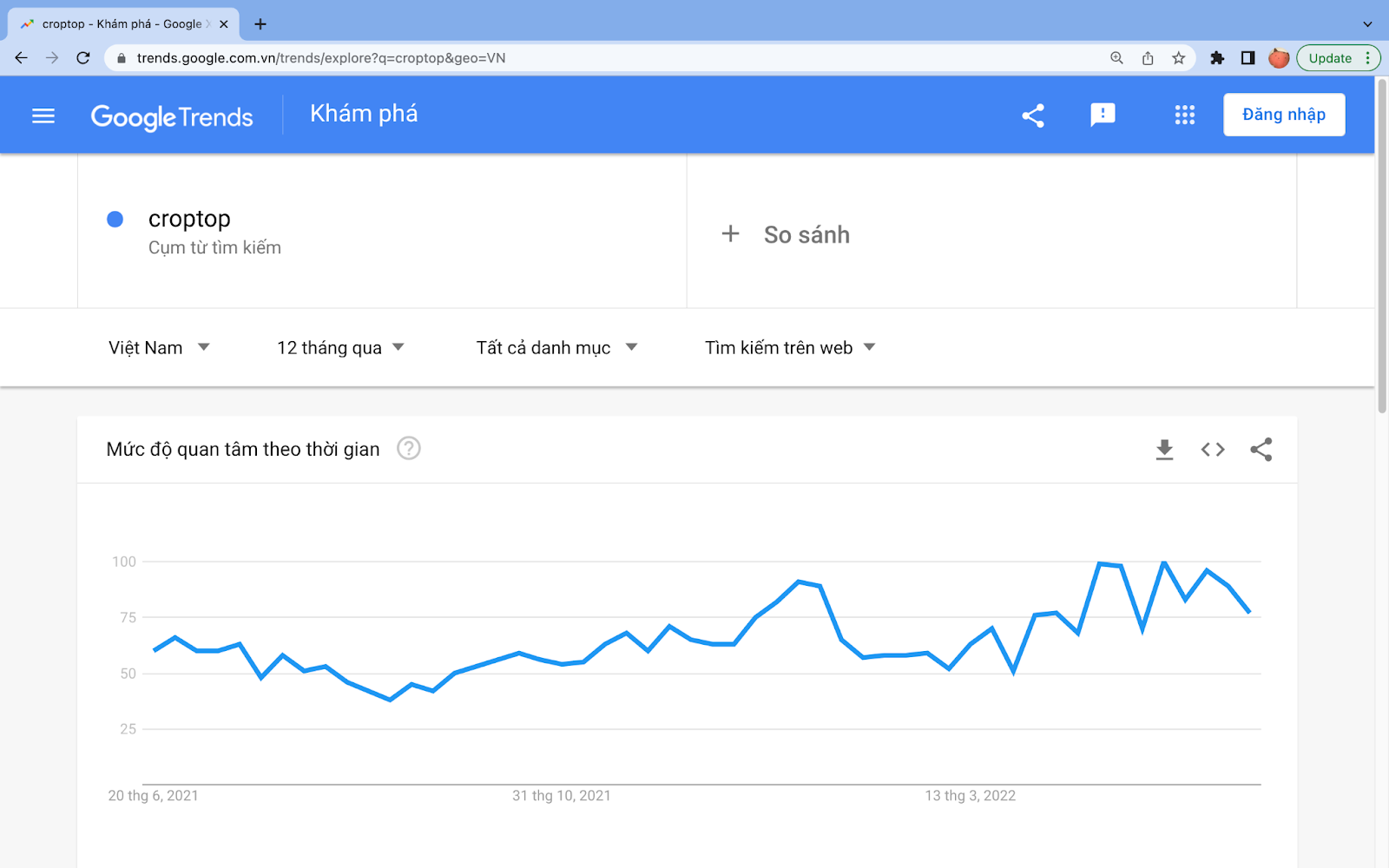Image resolution: width=1389 pixels, height=868 pixels.
Task: Click the 13 thg 3, 2022 axis label
Action: coord(971,796)
